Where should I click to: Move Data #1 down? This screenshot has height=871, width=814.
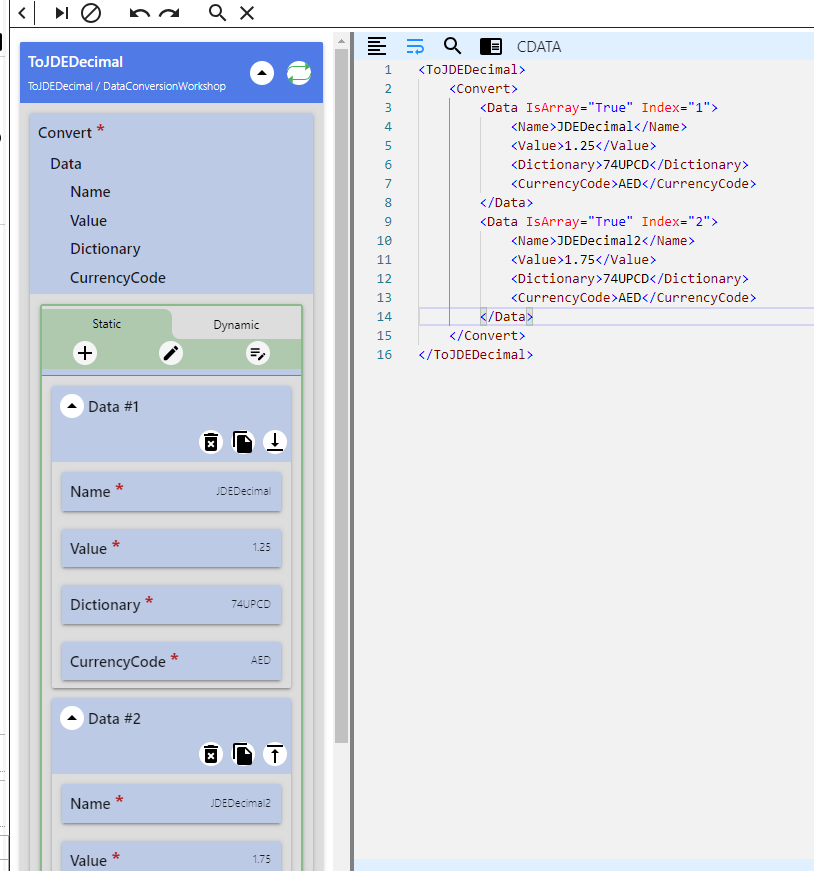[x=275, y=443]
